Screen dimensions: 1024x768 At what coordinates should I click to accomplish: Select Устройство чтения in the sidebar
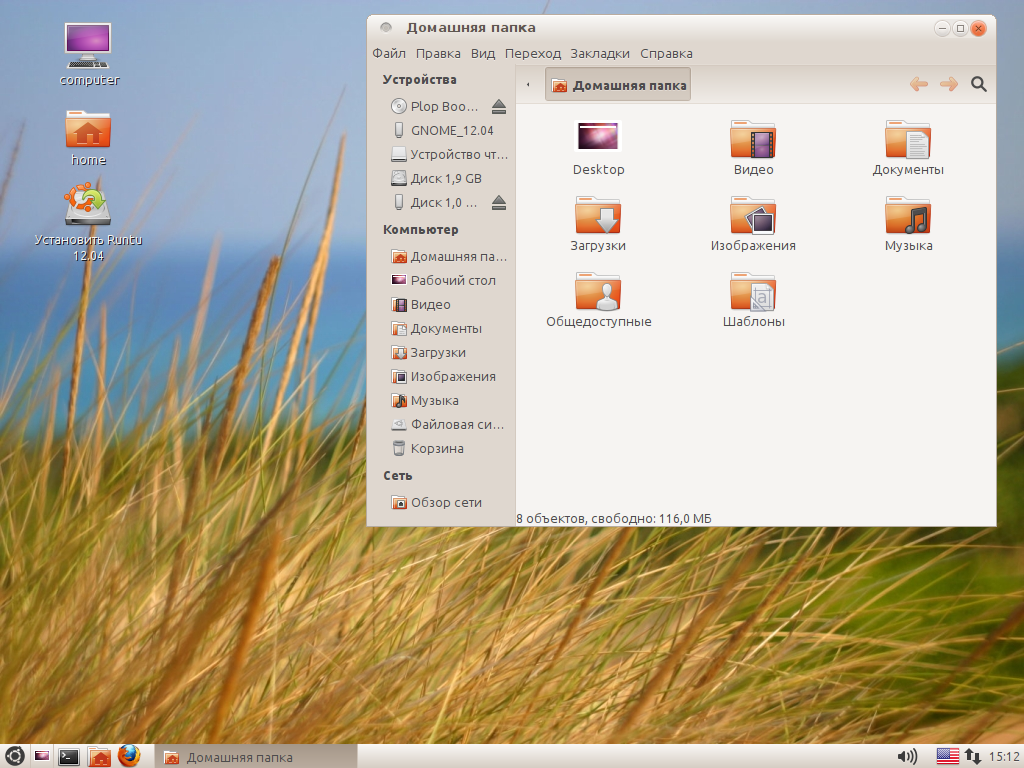point(449,155)
